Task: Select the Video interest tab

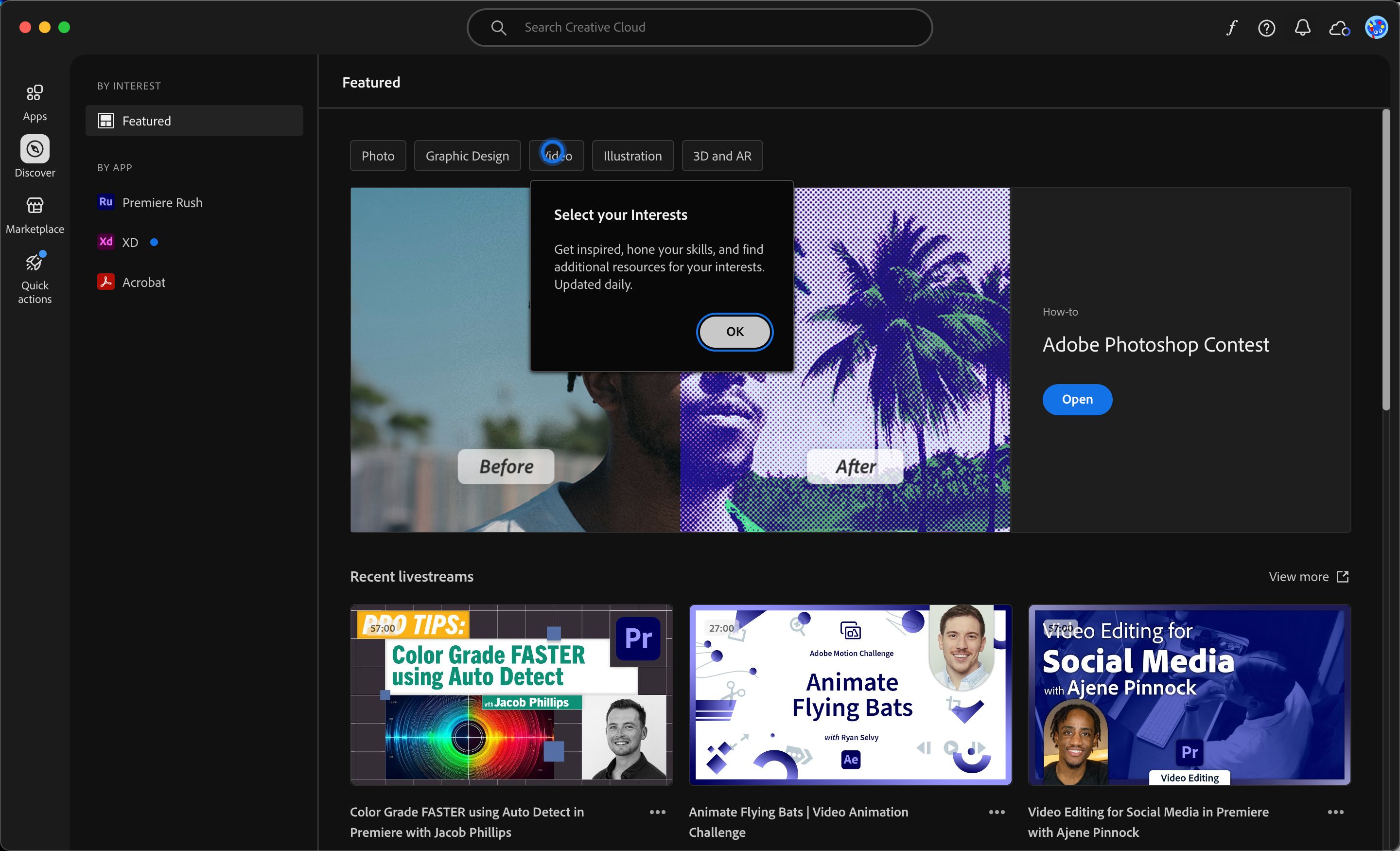Action: 556,156
